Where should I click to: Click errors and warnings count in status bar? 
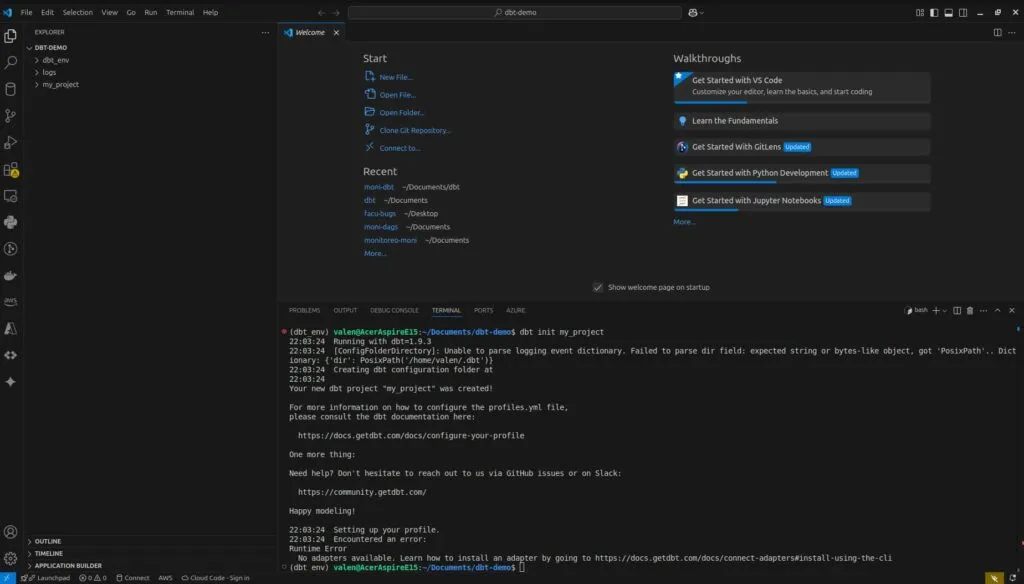(x=93, y=578)
